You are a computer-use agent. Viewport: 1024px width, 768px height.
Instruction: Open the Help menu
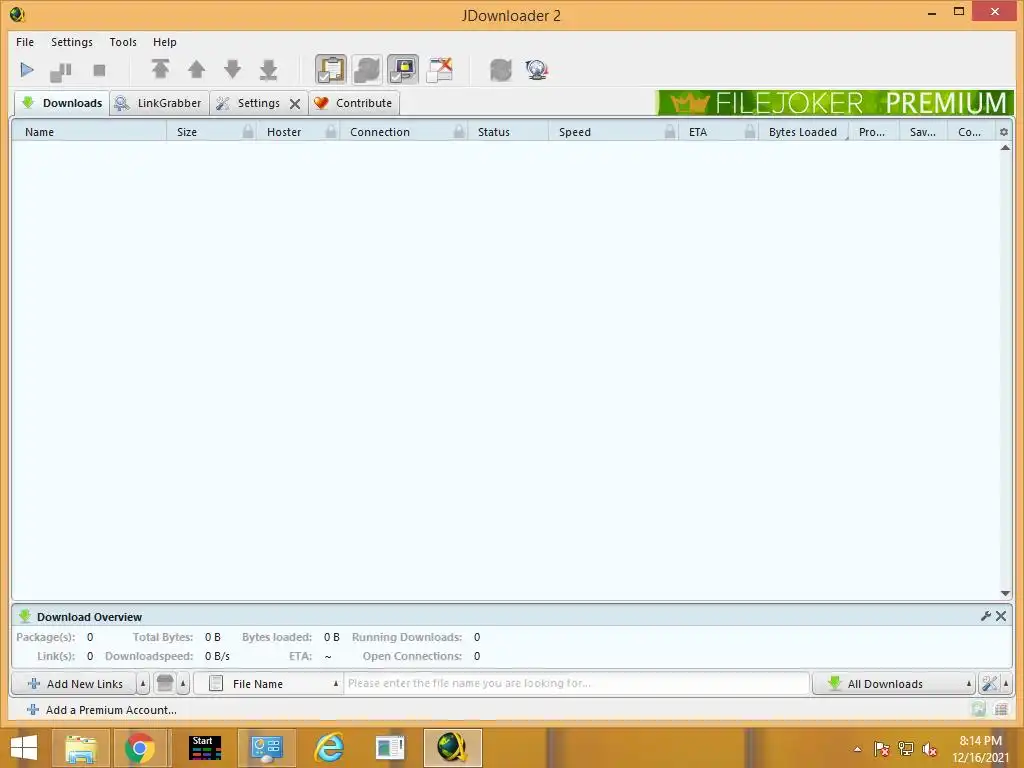tap(165, 42)
